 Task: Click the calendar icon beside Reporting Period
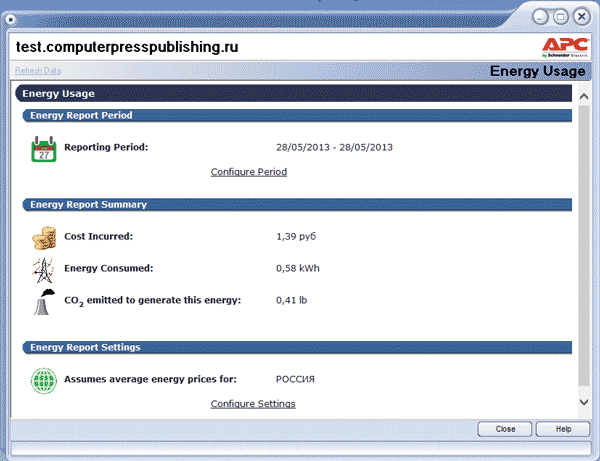pos(44,149)
